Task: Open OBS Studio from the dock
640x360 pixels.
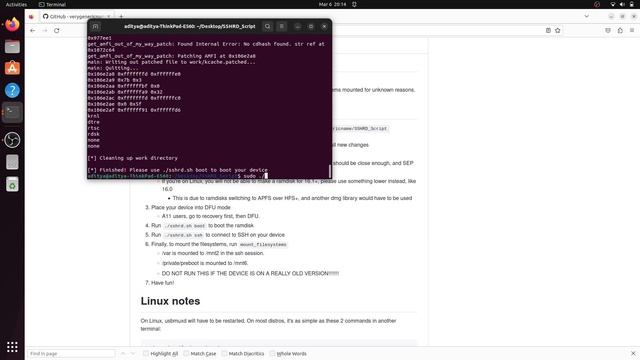Action: tap(12, 140)
